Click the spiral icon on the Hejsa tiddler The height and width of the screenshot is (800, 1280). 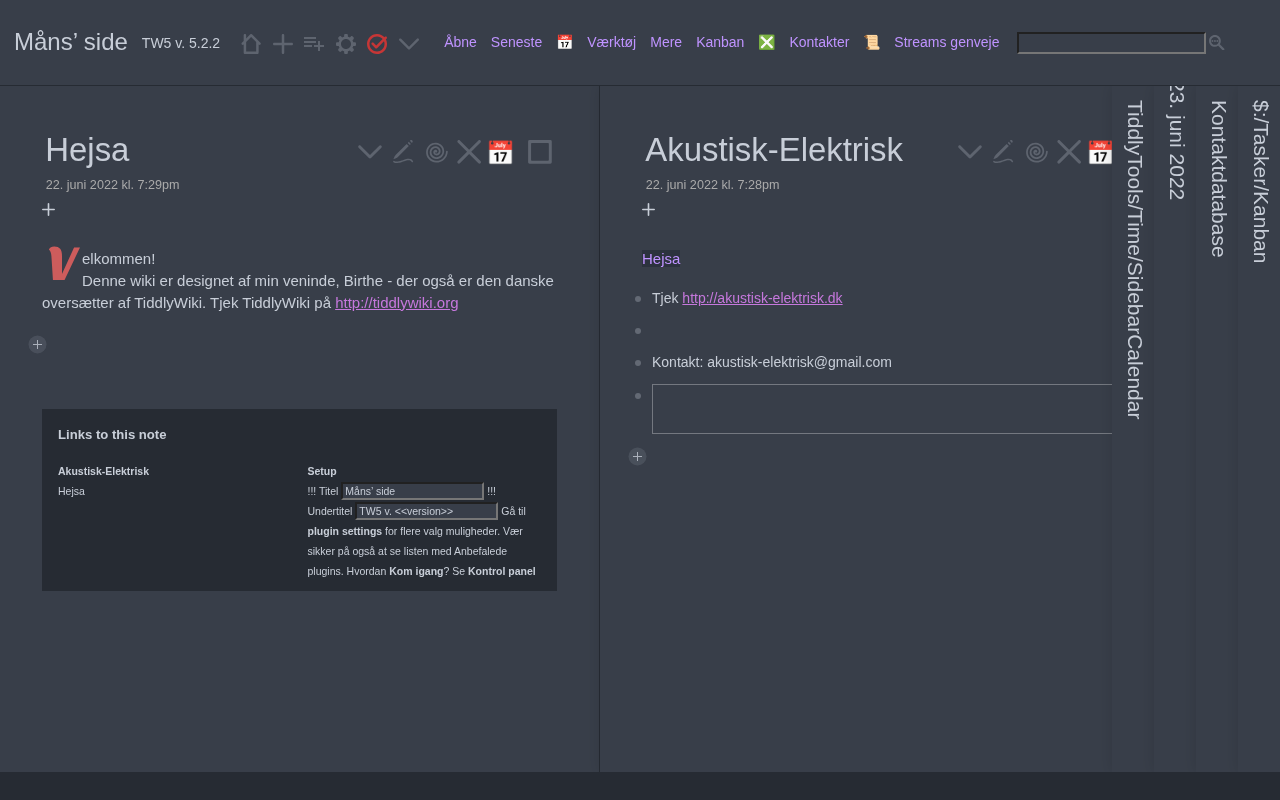pyautogui.click(x=436, y=152)
